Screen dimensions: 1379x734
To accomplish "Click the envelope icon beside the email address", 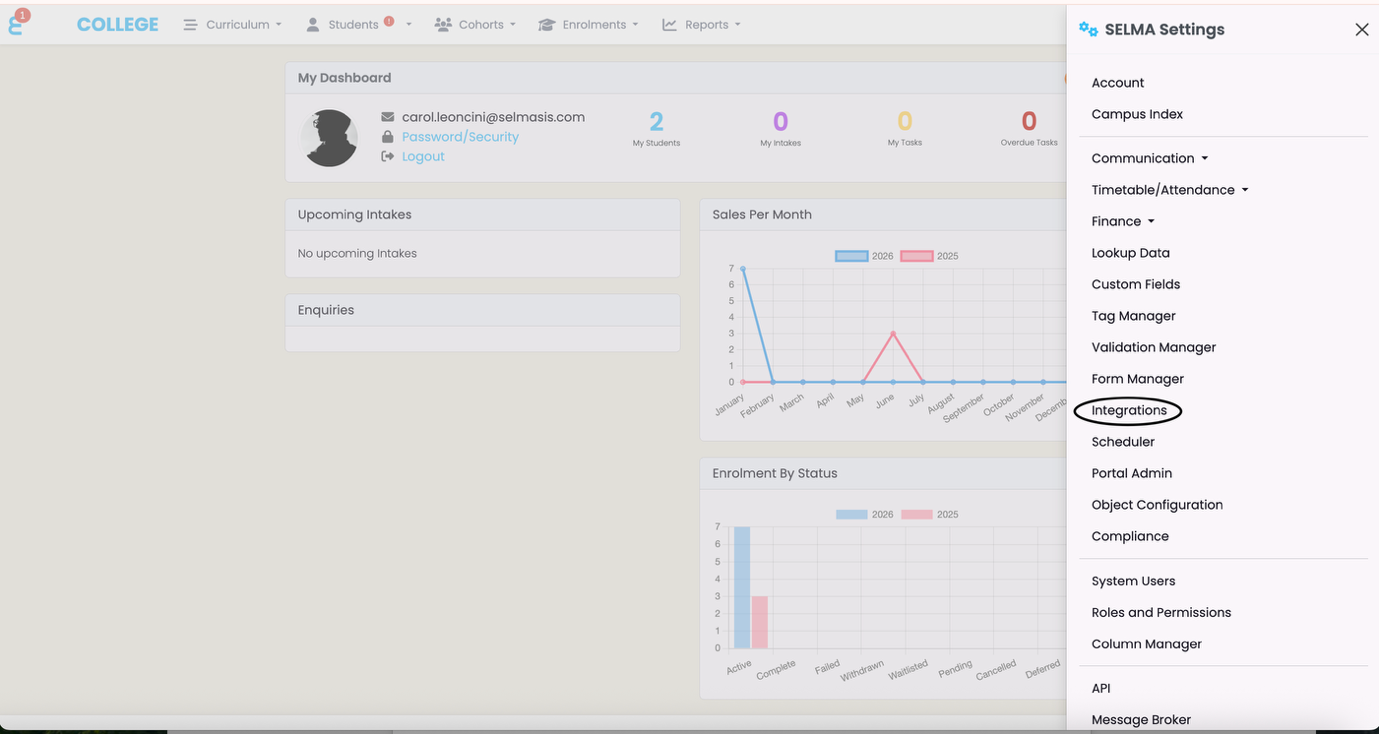I will [387, 117].
